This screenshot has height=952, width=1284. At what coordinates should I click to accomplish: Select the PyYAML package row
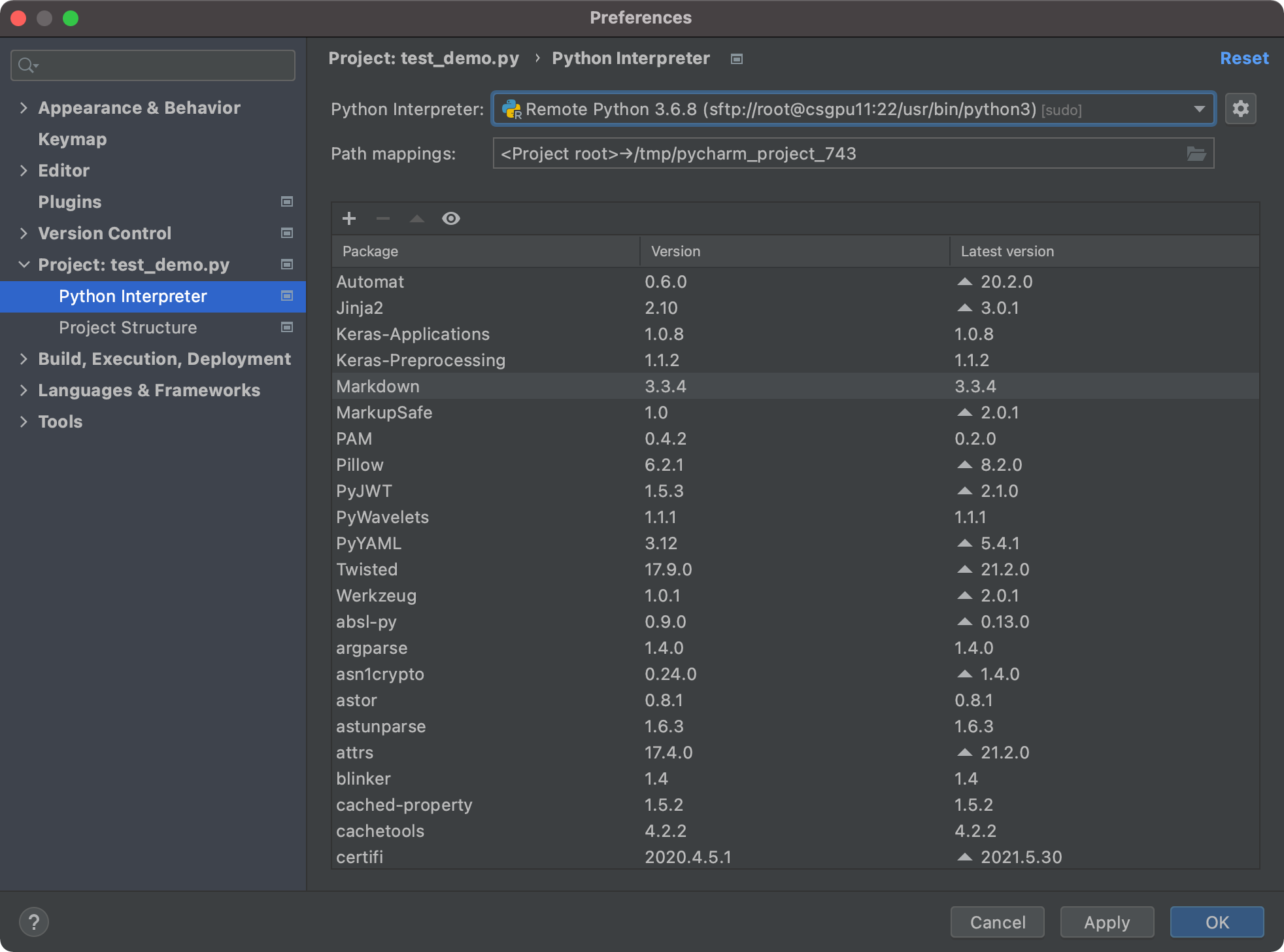tap(795, 543)
